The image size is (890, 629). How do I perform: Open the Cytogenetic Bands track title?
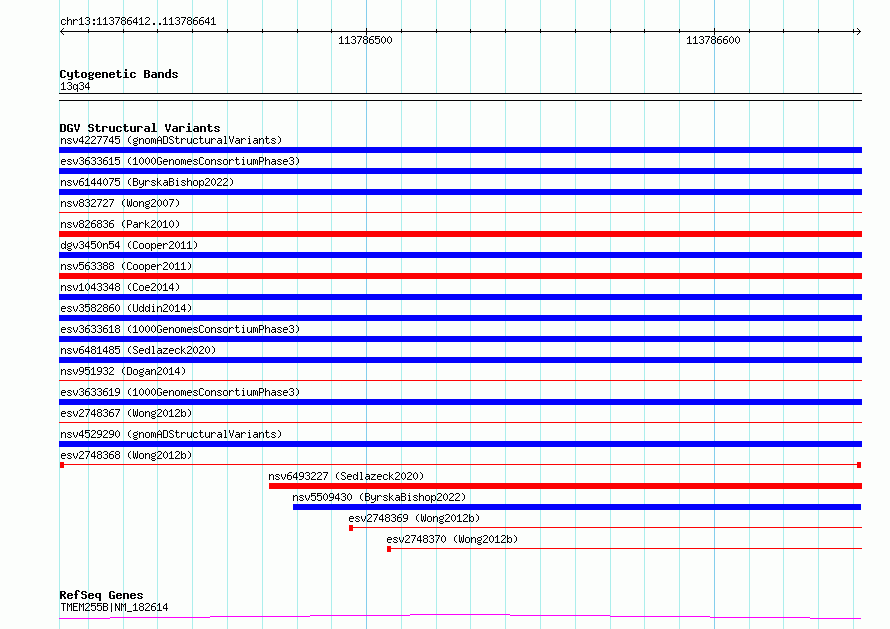click(x=119, y=74)
